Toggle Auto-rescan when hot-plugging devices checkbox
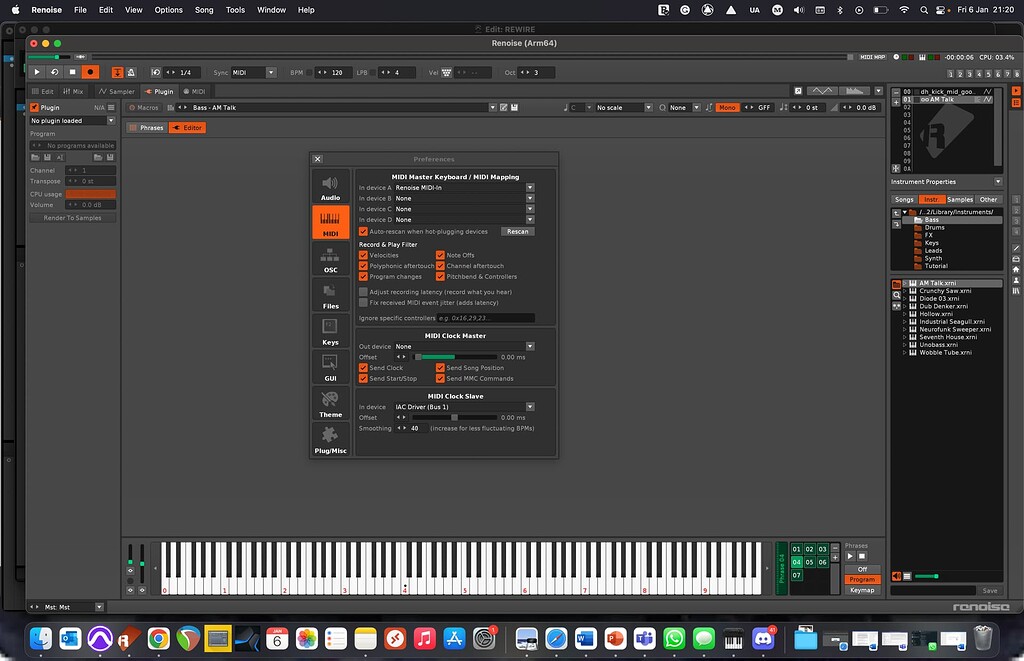Screen dimensions: 1024x661 point(363,231)
